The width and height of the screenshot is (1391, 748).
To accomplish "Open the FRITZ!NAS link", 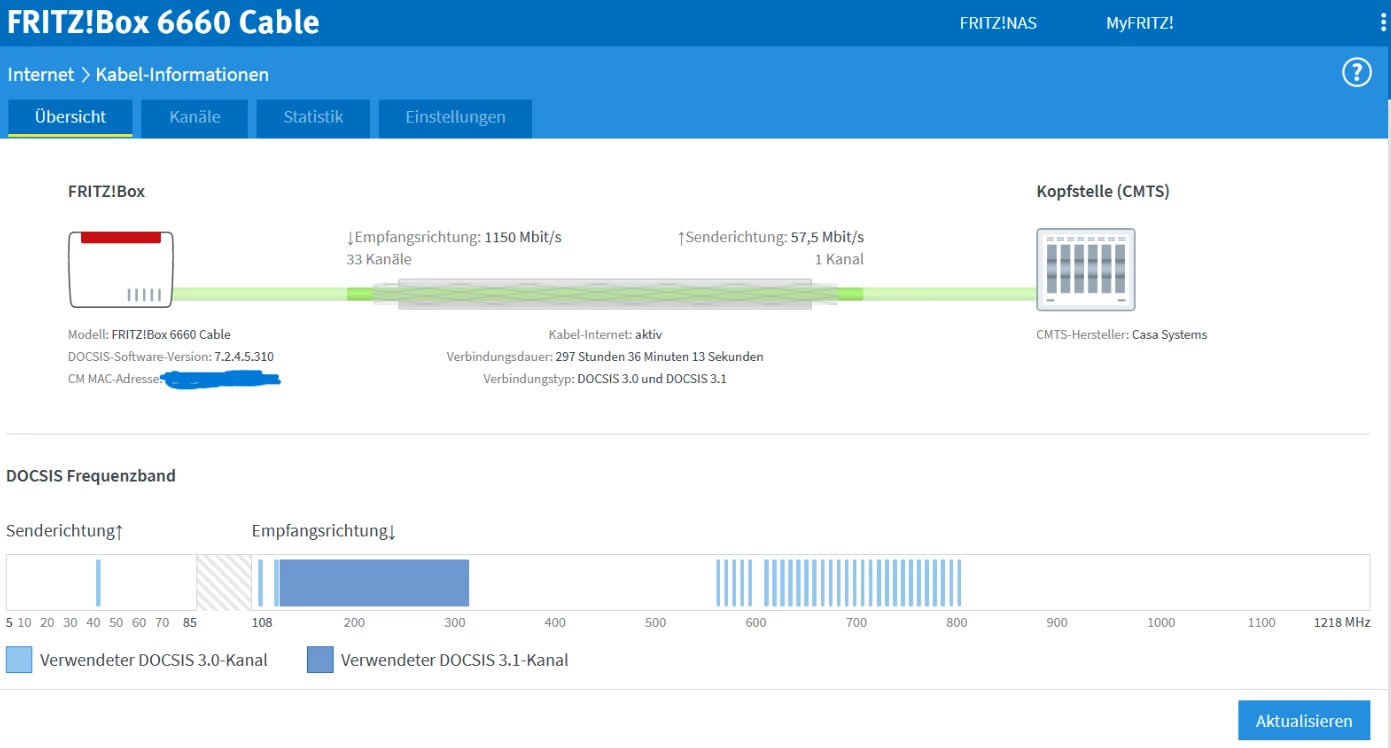I will point(998,23).
